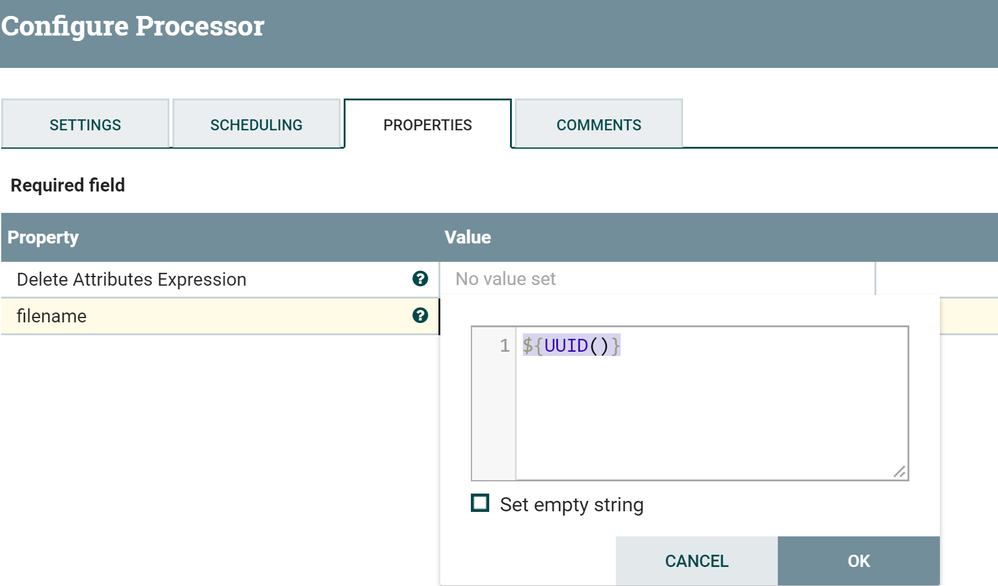Click inside the expression editor text area
This screenshot has height=586, width=998.
710,420
